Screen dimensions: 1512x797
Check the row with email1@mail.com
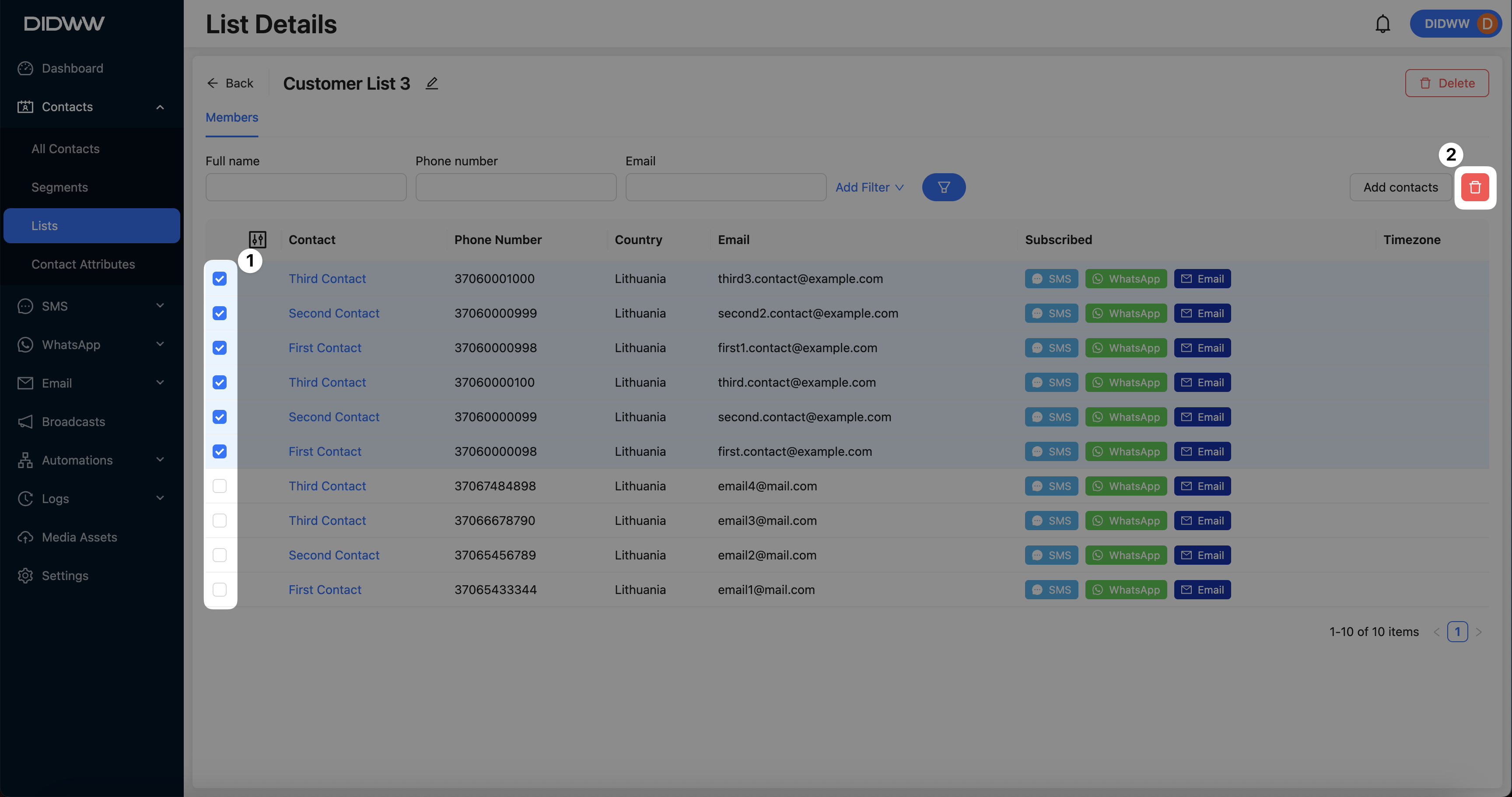(220, 590)
